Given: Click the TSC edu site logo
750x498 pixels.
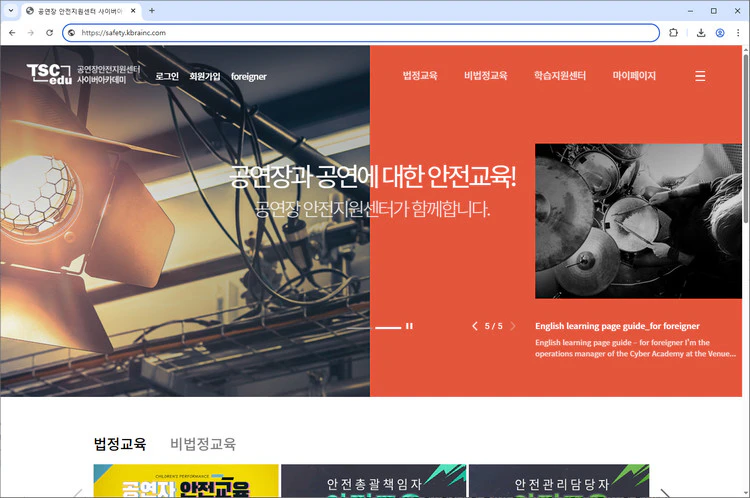Looking at the screenshot, I should 83,74.
